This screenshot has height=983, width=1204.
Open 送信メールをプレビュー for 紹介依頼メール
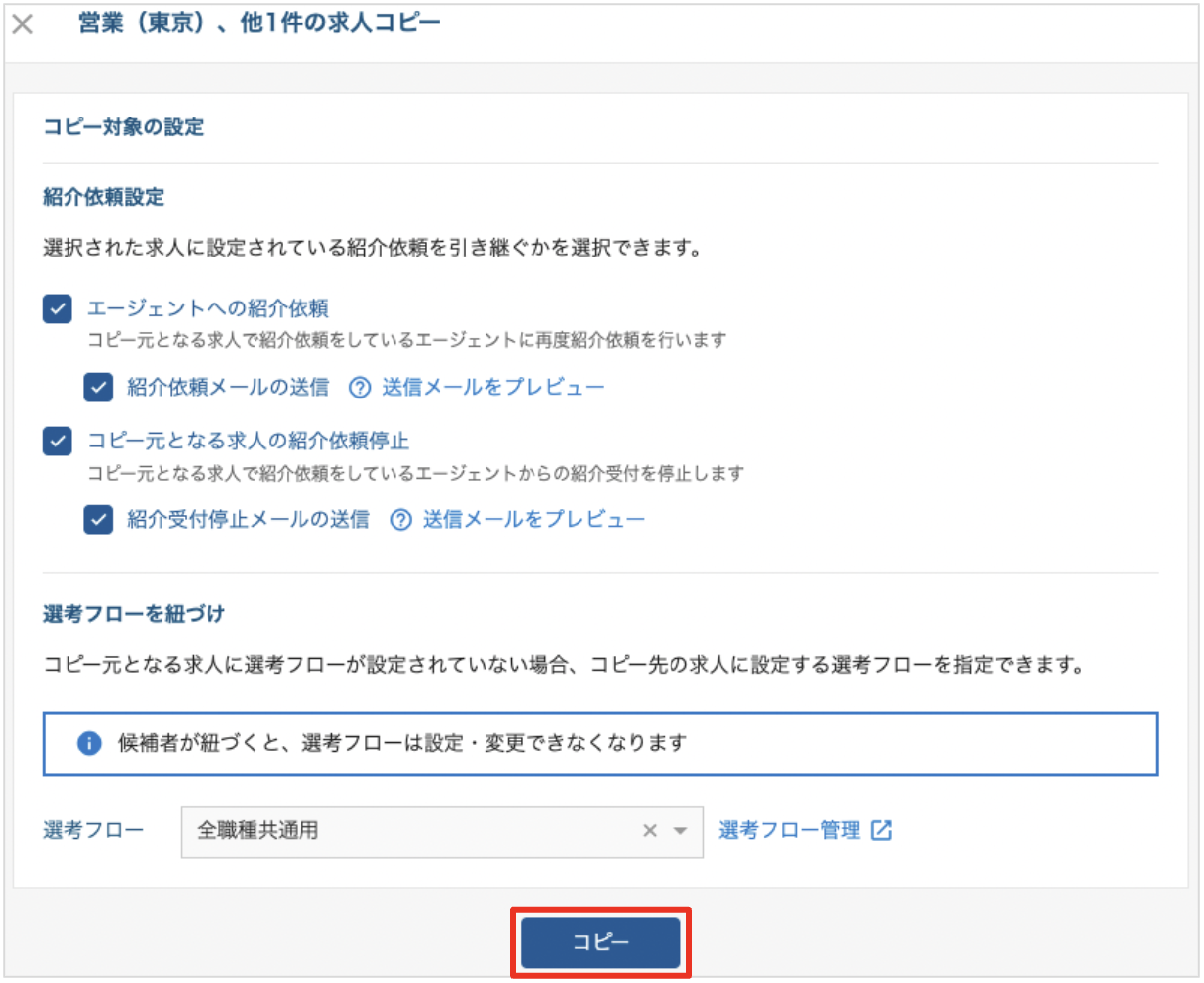492,388
